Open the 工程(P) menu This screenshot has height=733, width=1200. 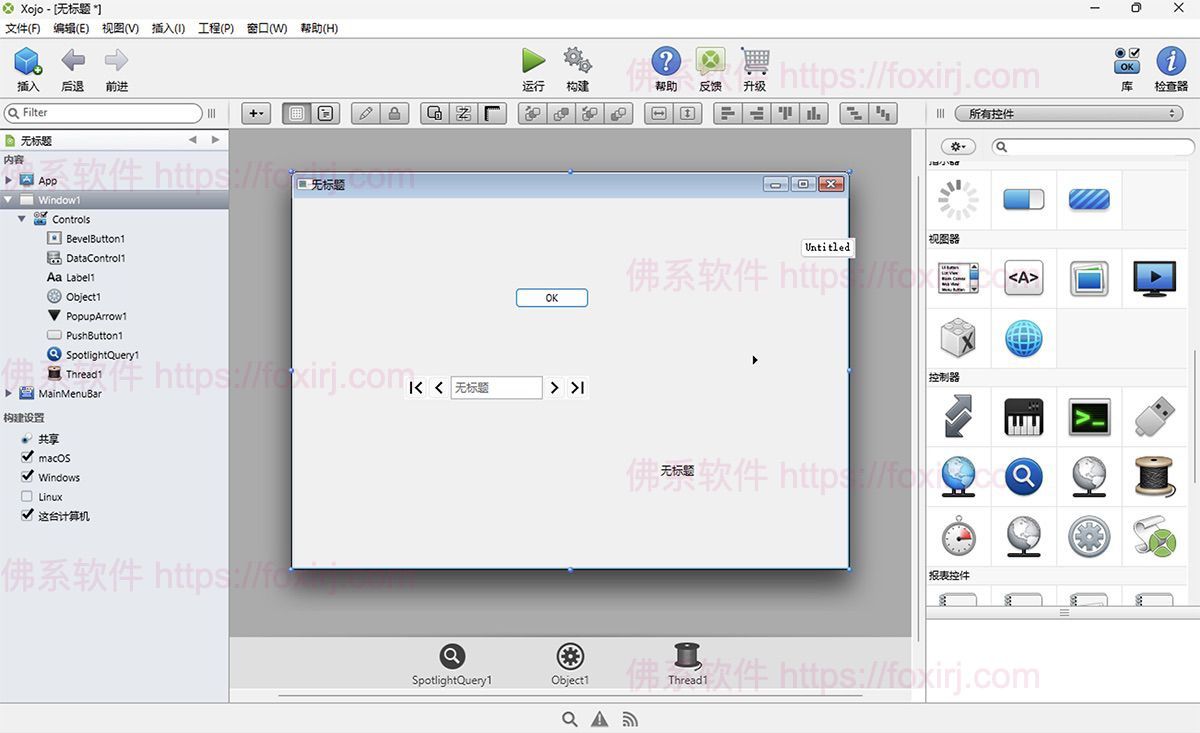pos(215,28)
